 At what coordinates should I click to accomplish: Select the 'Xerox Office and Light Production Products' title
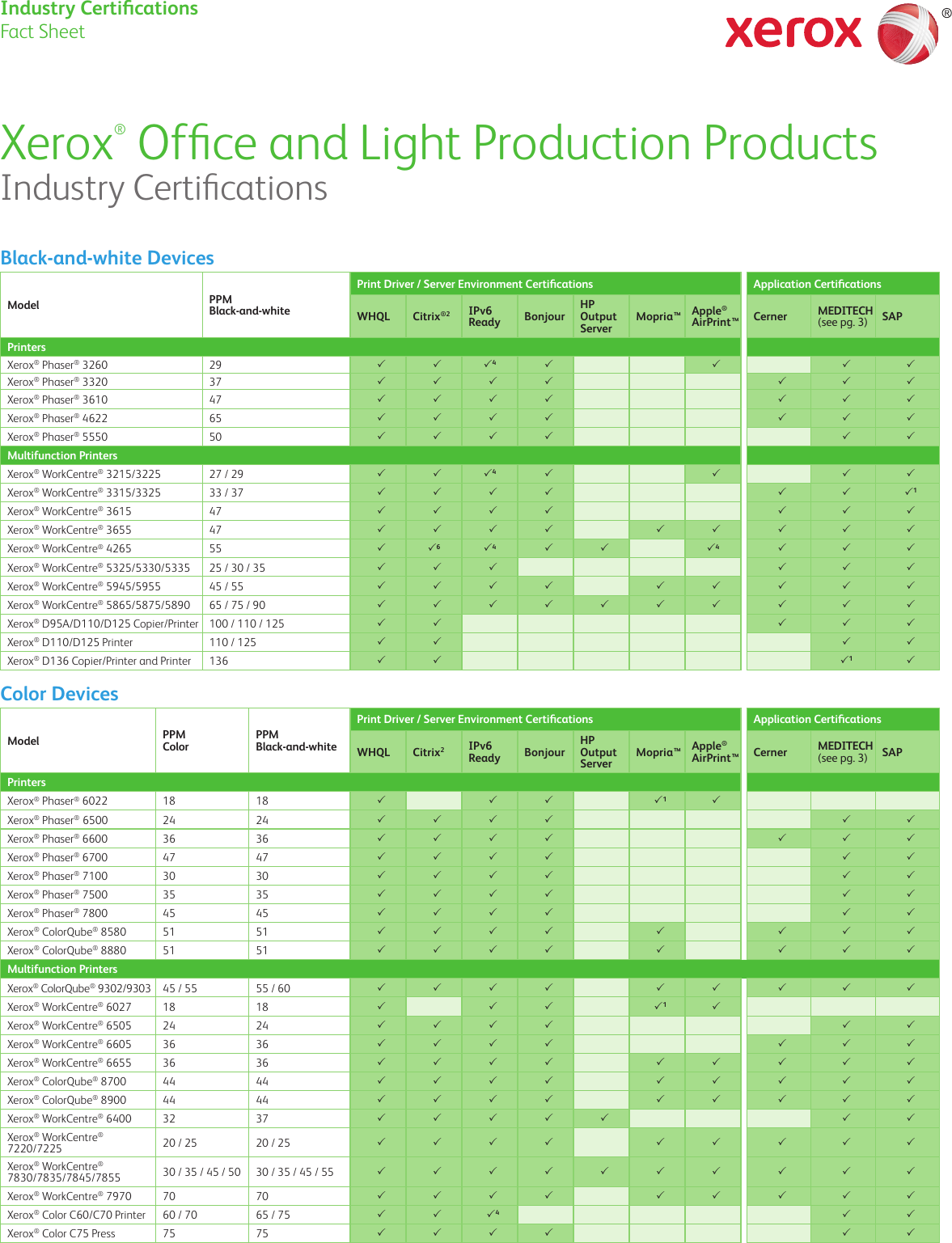[x=439, y=142]
